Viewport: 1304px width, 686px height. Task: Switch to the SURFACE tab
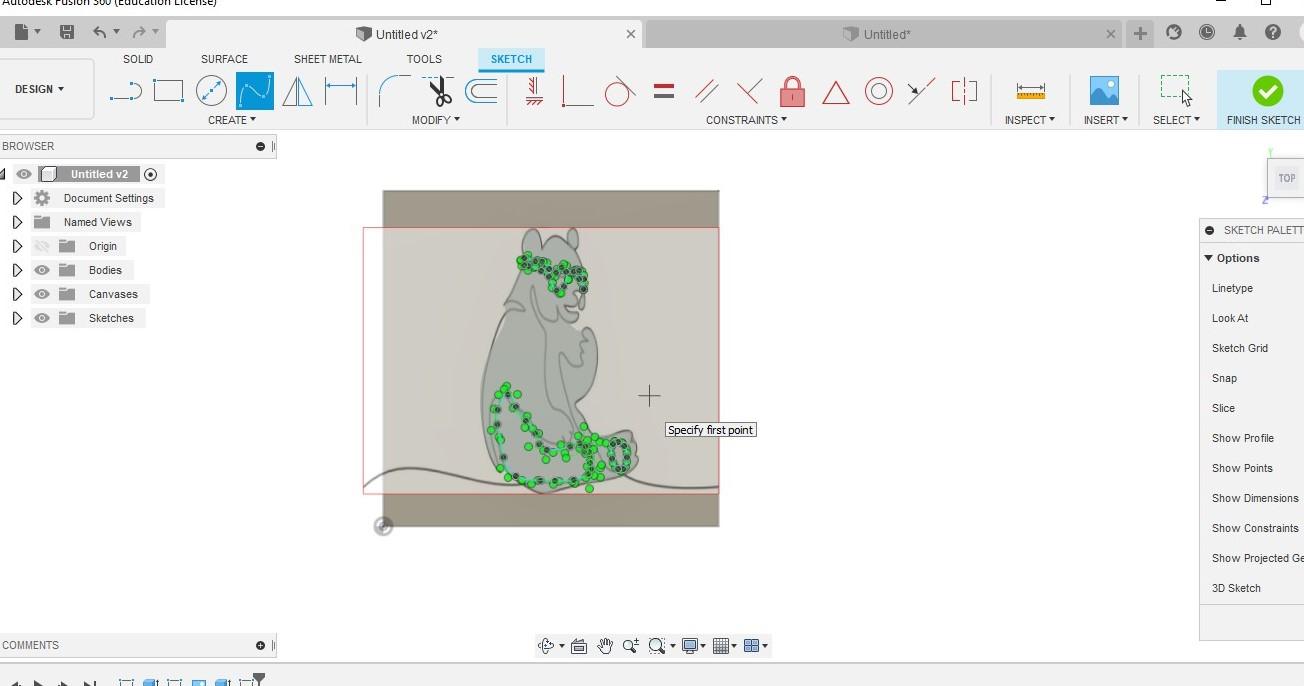click(x=224, y=59)
